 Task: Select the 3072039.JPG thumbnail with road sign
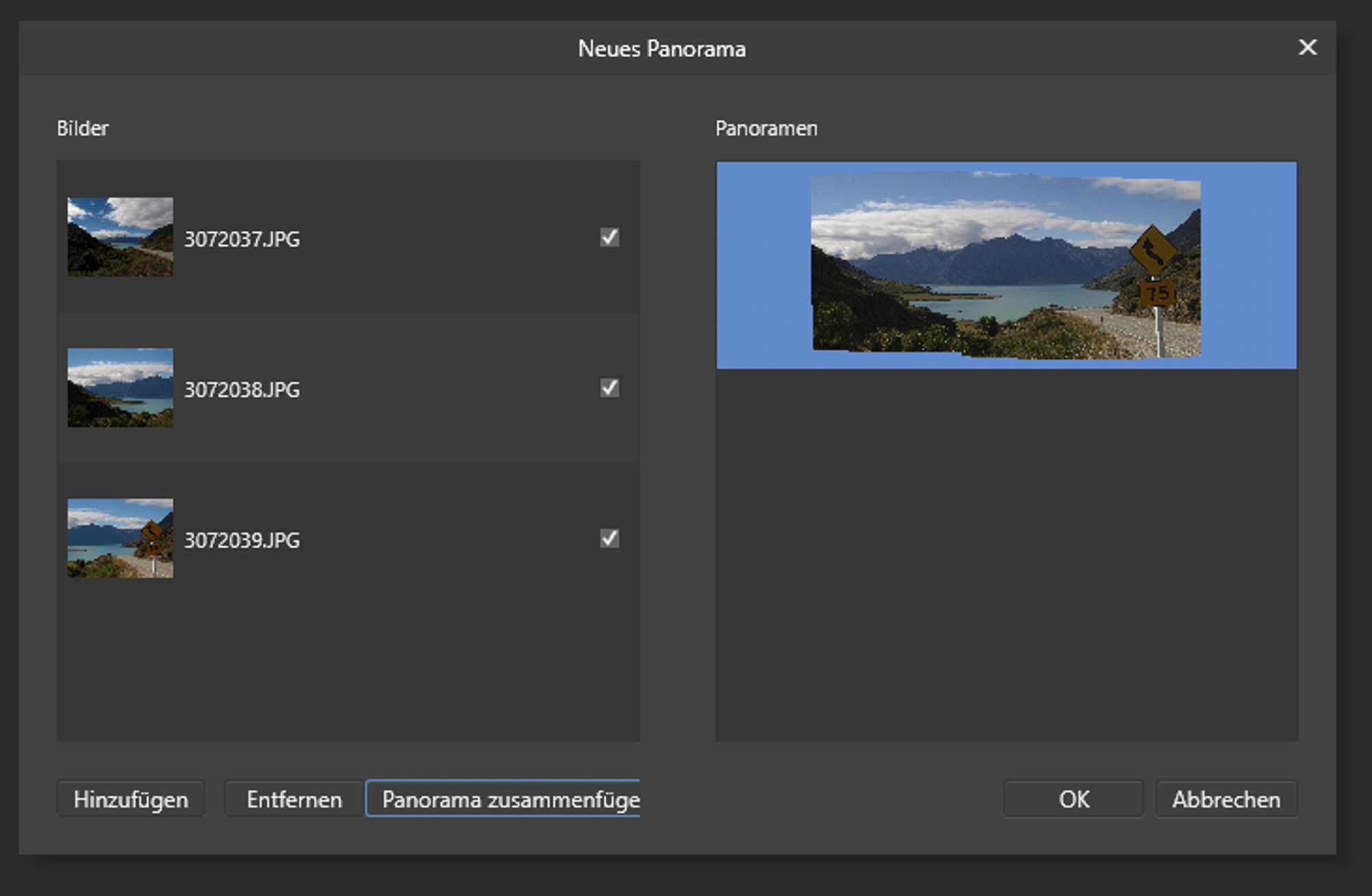pyautogui.click(x=120, y=539)
